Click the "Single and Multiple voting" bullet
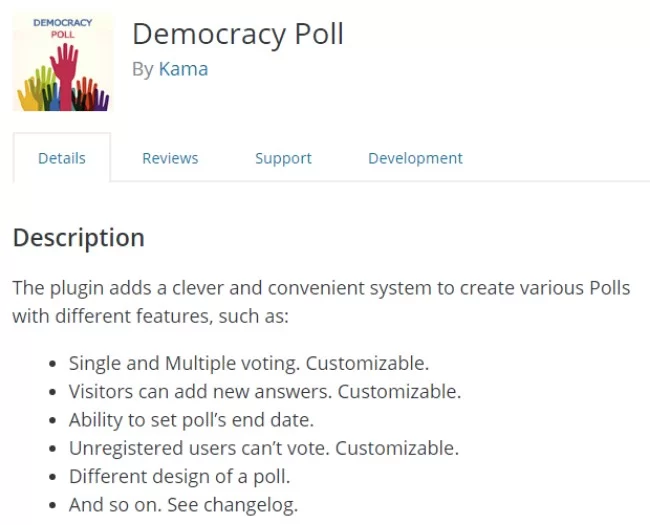Viewport: 650px width, 525px height. pos(249,363)
